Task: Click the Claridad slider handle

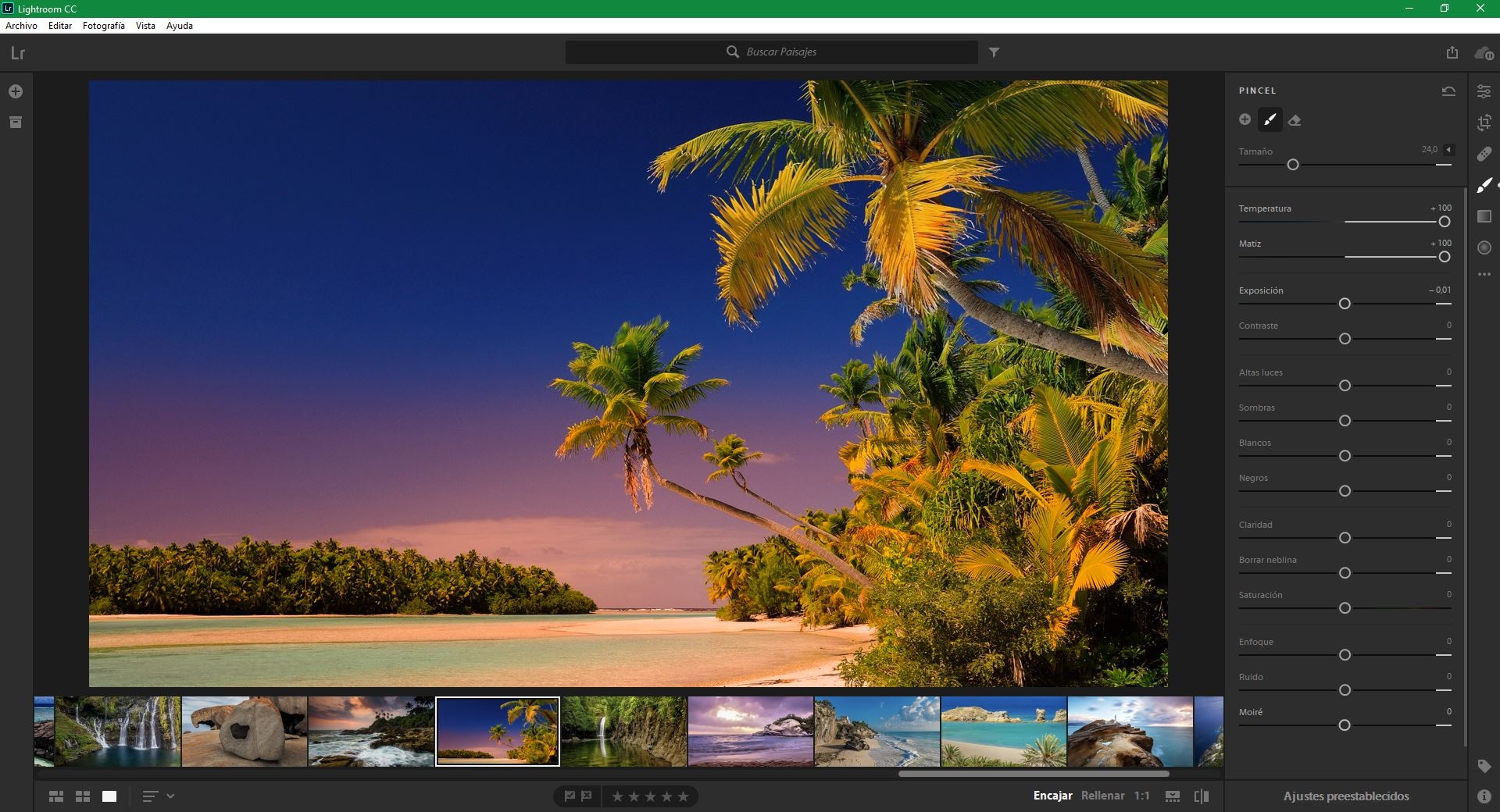Action: (x=1345, y=538)
